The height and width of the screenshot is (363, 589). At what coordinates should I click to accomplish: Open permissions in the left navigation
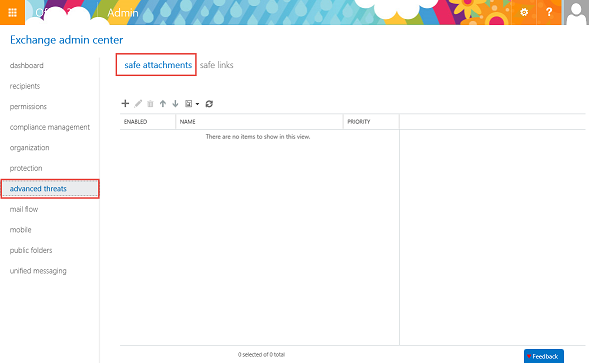pos(28,107)
